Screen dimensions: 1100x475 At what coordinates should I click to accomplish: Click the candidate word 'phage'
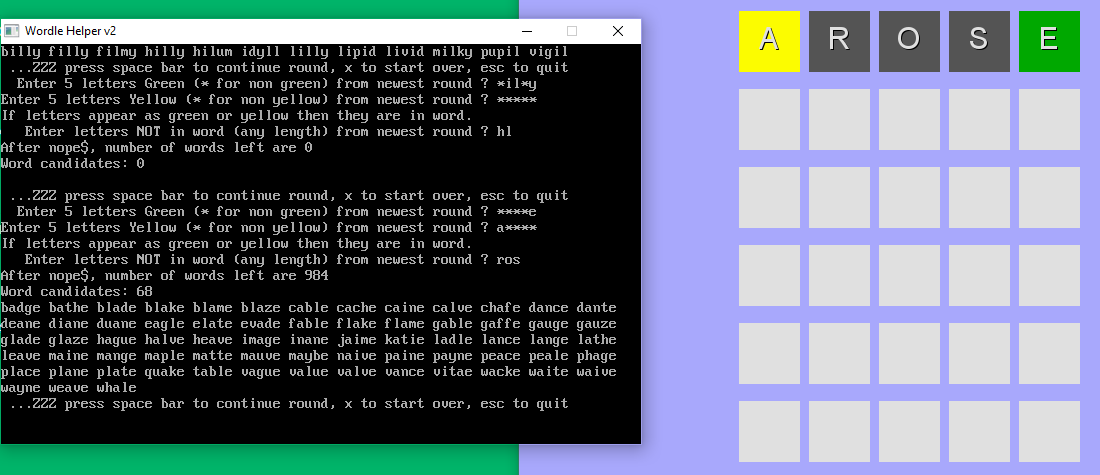coord(596,356)
